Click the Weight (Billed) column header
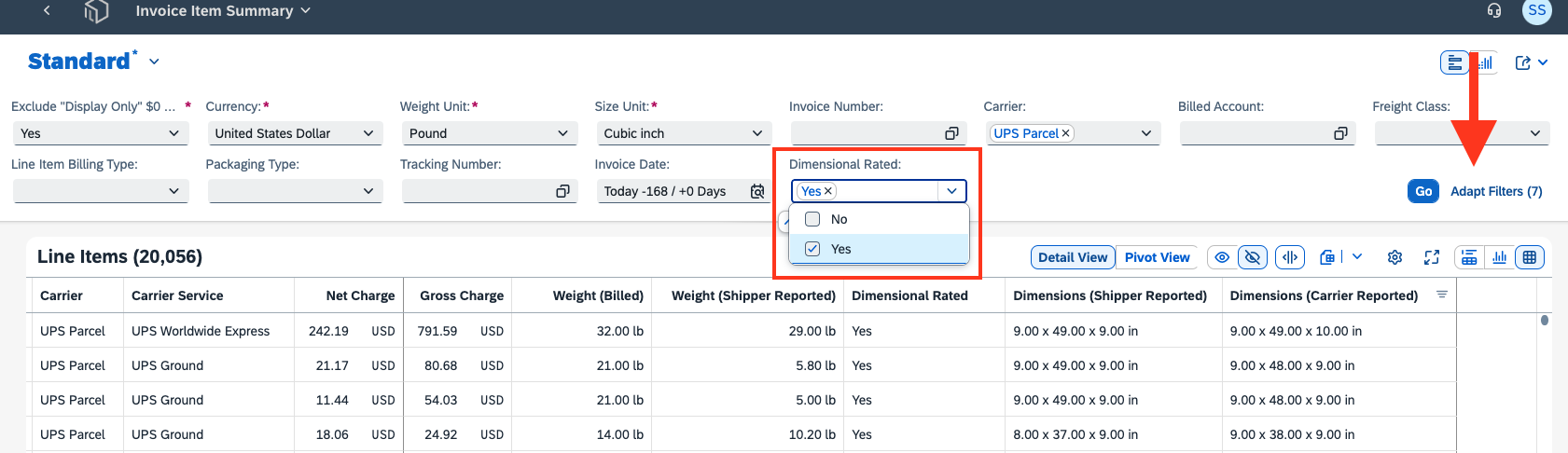Image resolution: width=1568 pixels, height=453 pixels. 582,295
